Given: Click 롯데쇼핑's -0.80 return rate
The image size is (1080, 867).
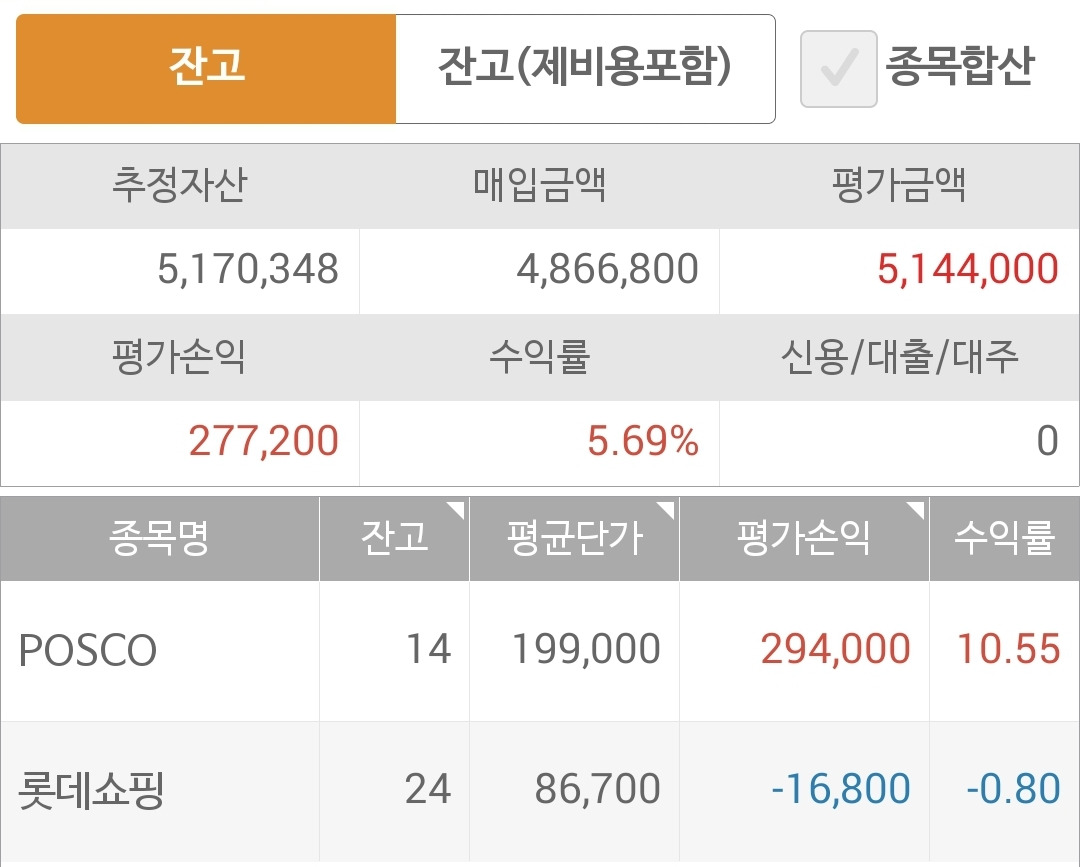Looking at the screenshot, I should tap(1012, 789).
